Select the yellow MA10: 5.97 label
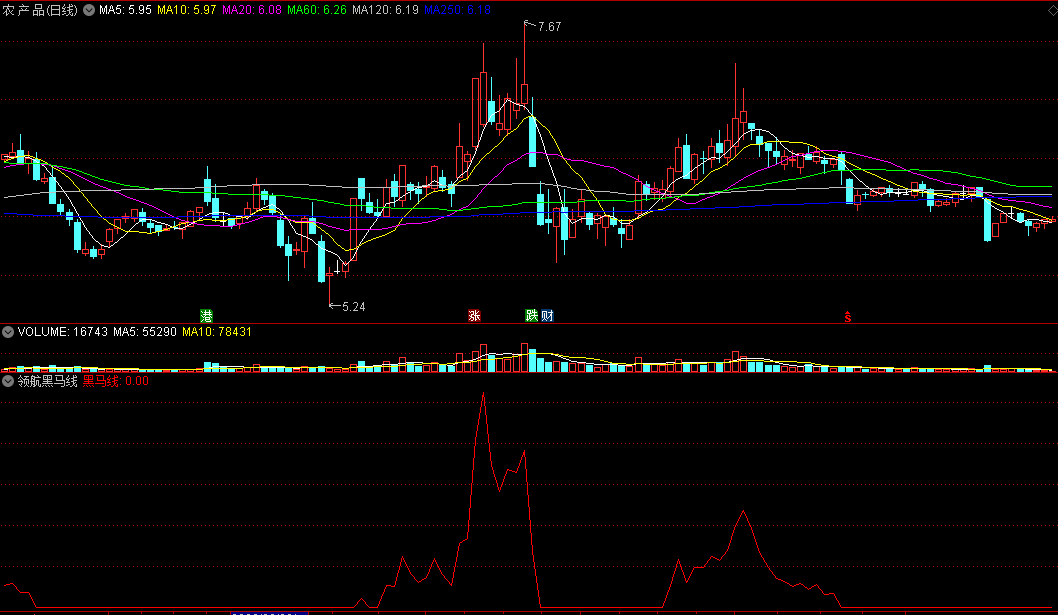This screenshot has height=615, width=1058. coord(187,10)
